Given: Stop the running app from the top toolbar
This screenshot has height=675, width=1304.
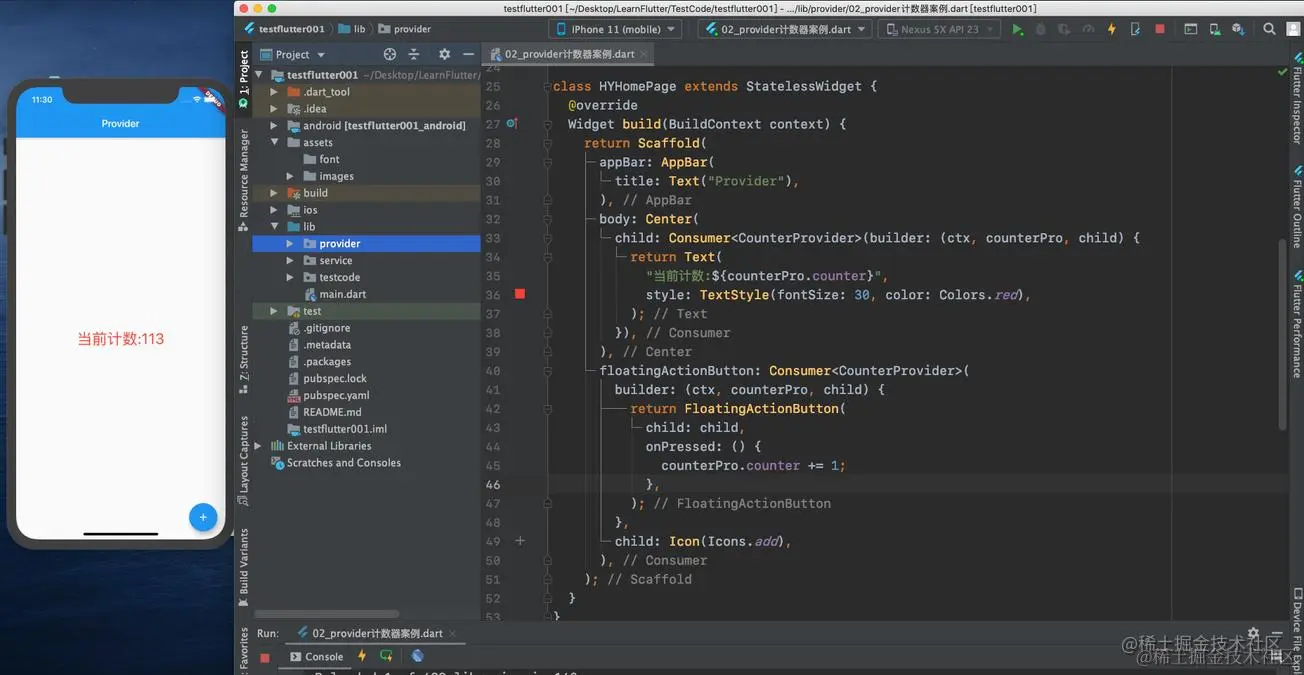Looking at the screenshot, I should click(x=1160, y=29).
